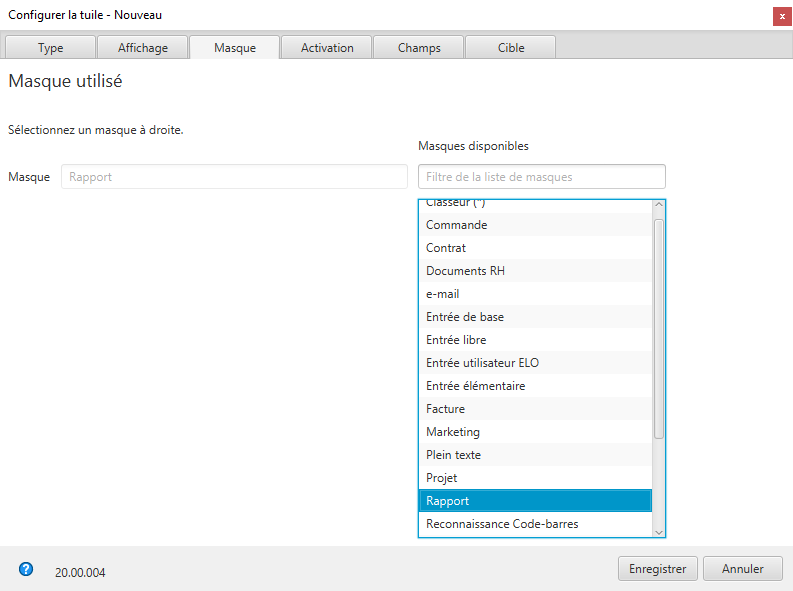The height and width of the screenshot is (591, 793).
Task: Select Entrée libre mask
Action: click(x=536, y=340)
